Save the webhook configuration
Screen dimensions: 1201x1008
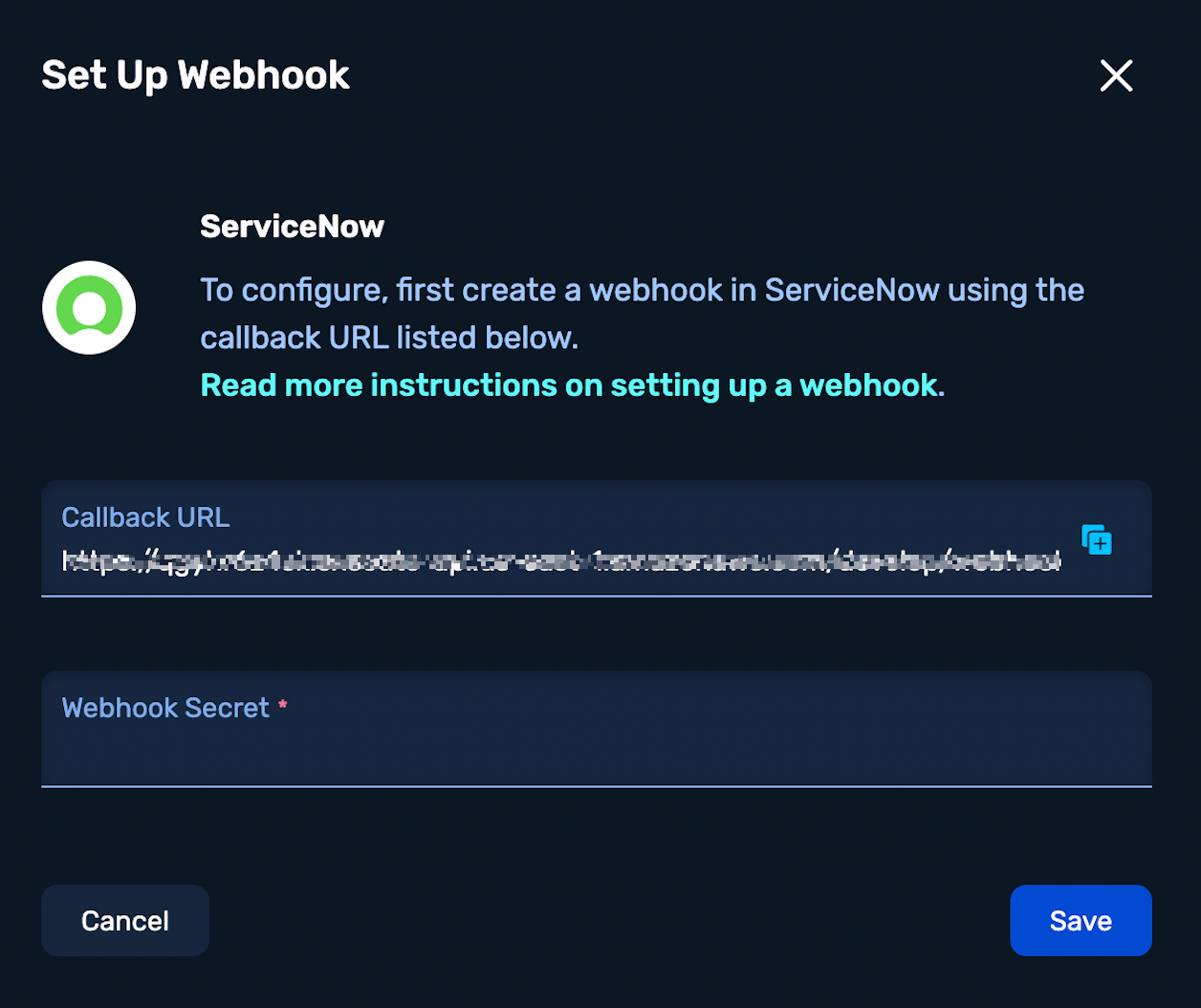(1081, 920)
